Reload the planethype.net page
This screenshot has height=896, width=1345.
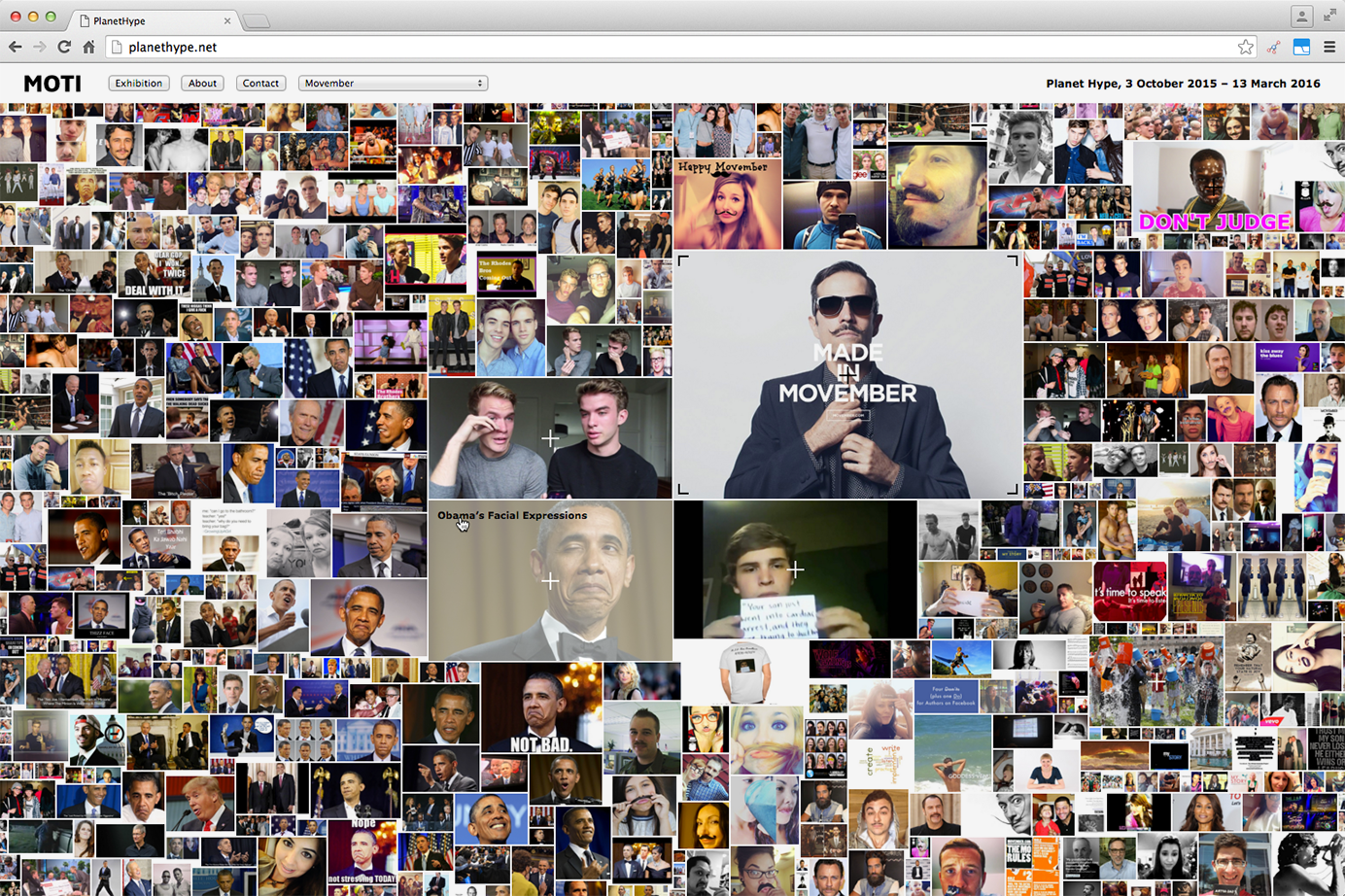(64, 47)
